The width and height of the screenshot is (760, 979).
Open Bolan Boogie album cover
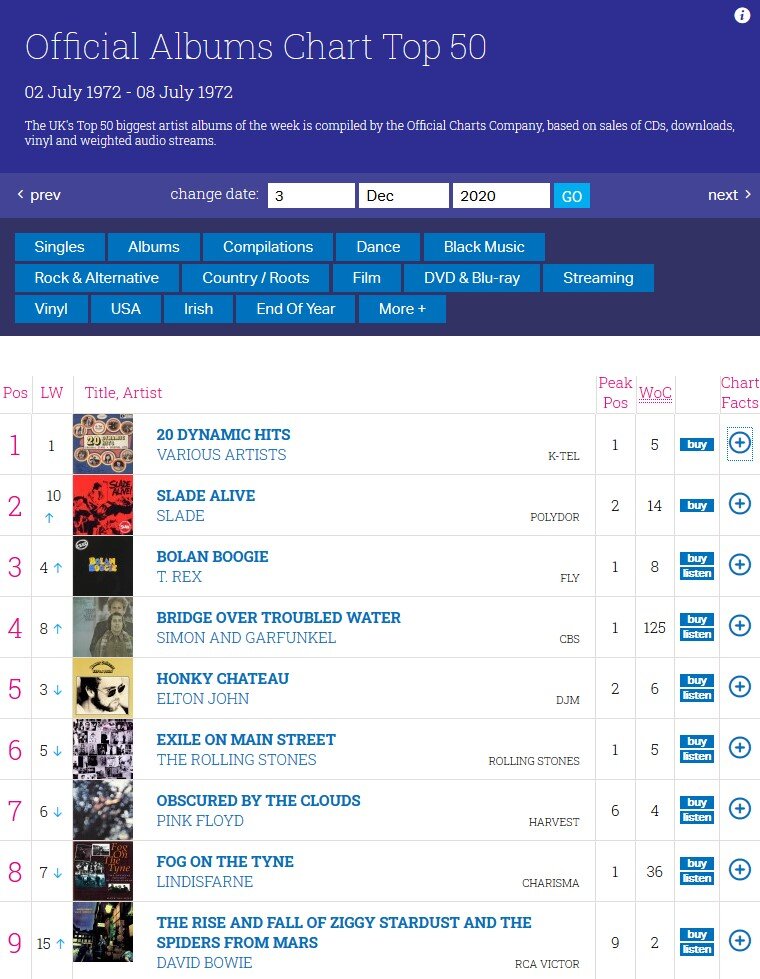click(x=103, y=566)
